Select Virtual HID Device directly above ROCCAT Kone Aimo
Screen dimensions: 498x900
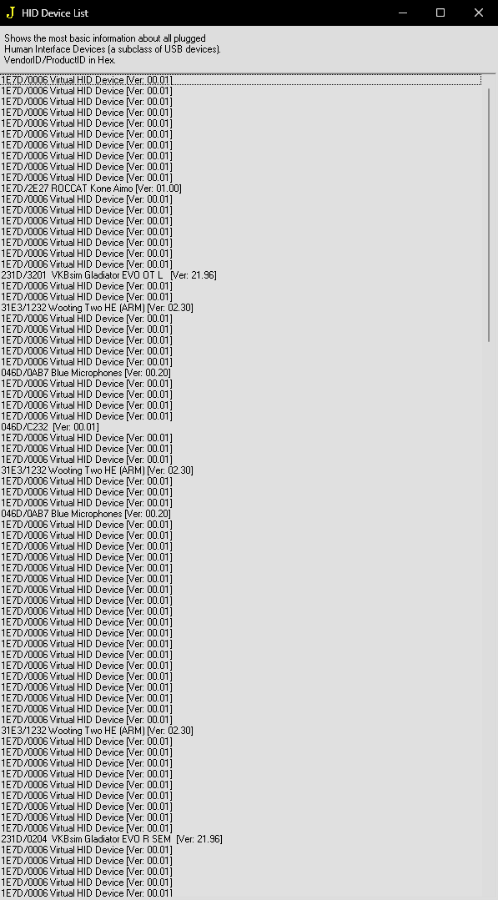[86, 177]
